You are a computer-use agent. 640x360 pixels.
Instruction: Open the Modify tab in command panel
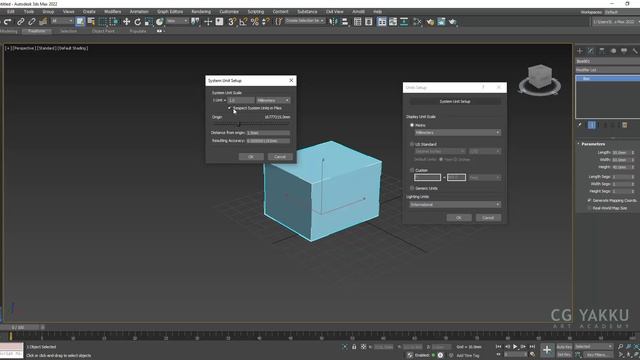(x=591, y=51)
